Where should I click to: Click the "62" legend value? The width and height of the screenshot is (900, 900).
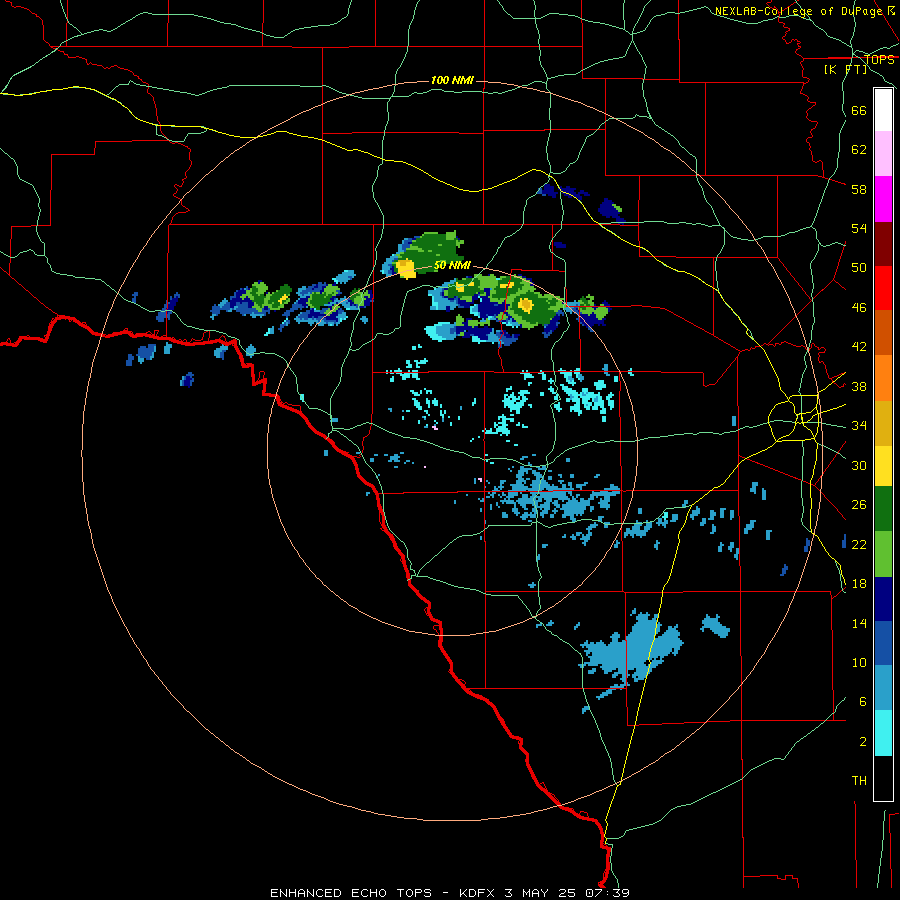click(x=859, y=150)
